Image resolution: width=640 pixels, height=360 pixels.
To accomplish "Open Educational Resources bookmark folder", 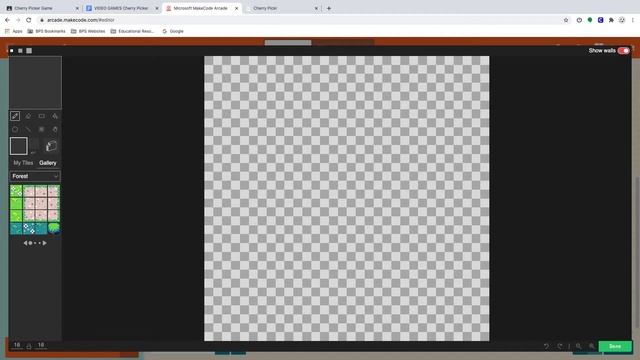I will 132,31.
